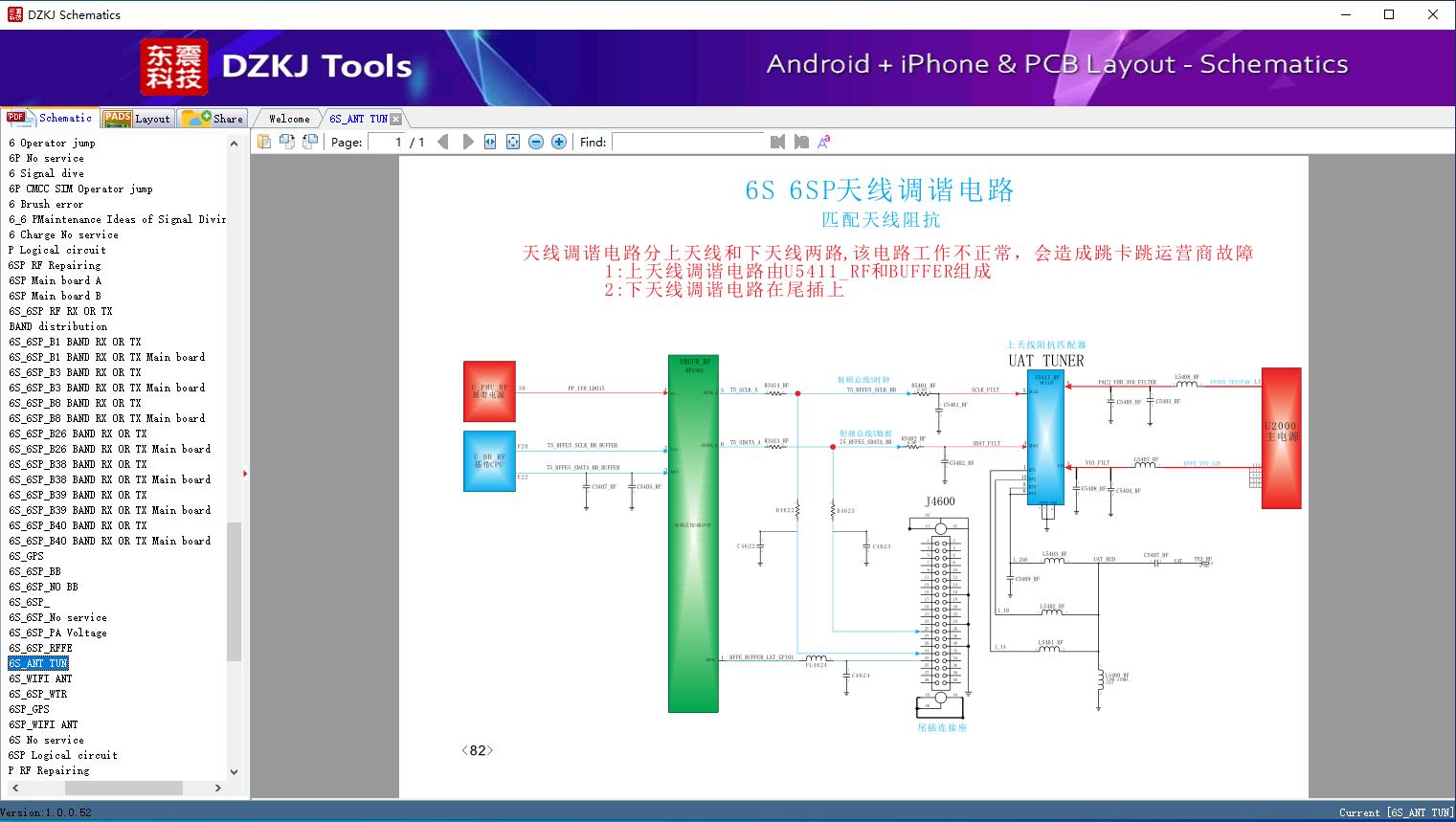Open the PADS Layout tab
Image resolution: width=1456 pixels, height=822 pixels.
tap(137, 119)
